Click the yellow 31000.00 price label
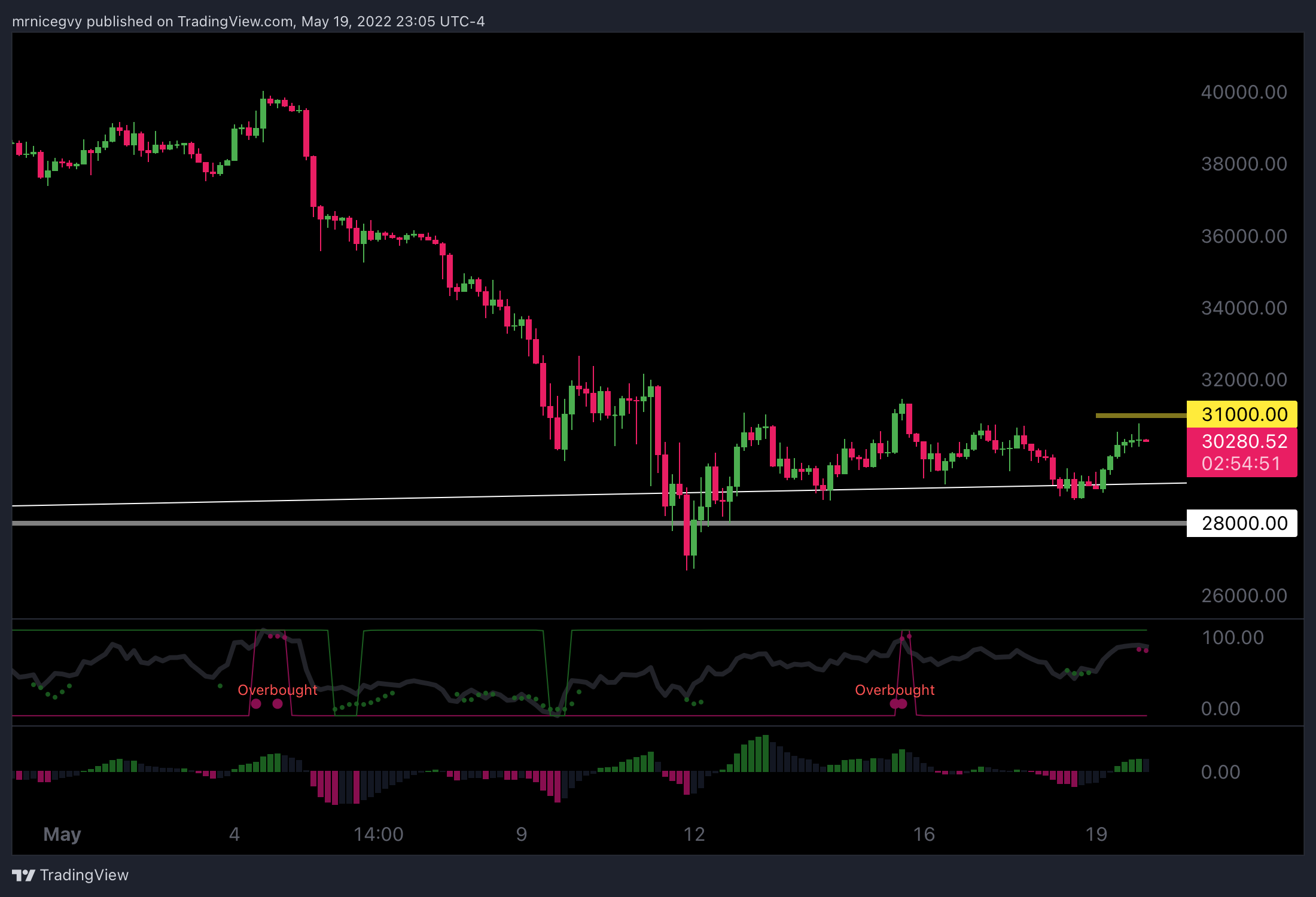 click(1242, 414)
